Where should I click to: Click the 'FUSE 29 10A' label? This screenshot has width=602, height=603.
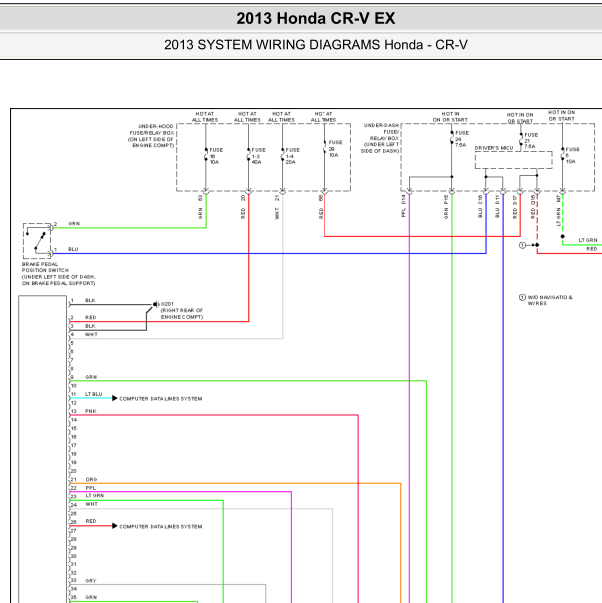pos(335,148)
